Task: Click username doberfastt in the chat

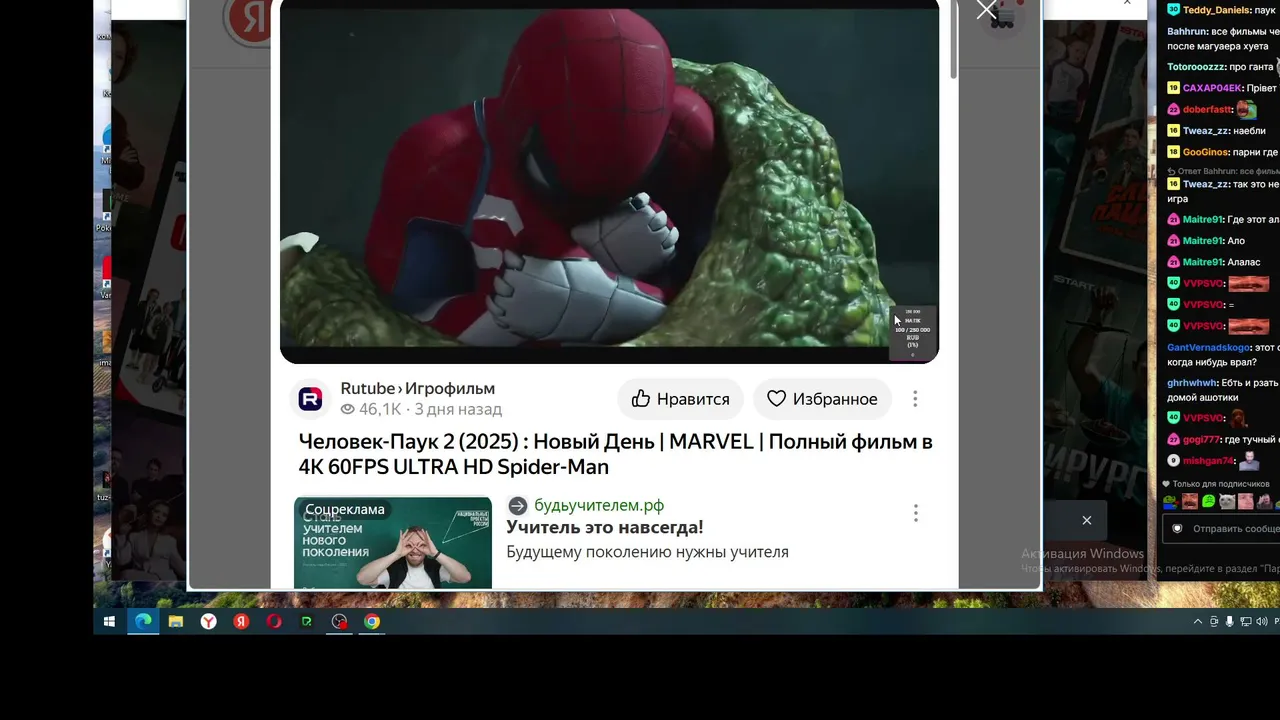Action: coord(1207,110)
